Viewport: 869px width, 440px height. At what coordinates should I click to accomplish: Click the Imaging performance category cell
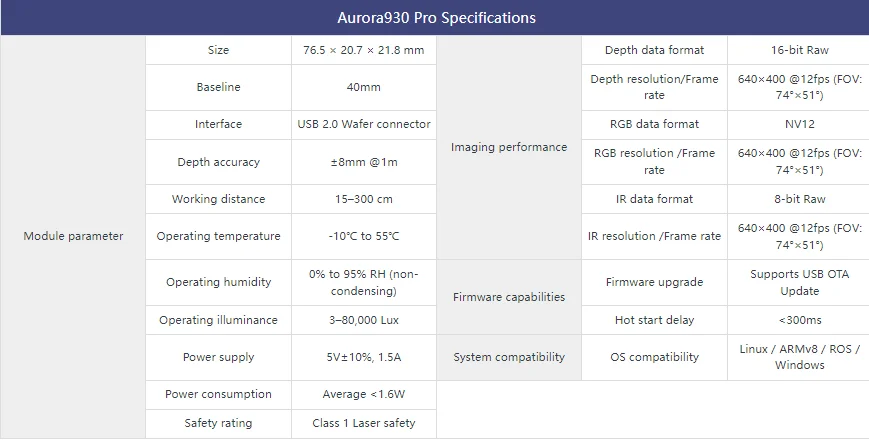pyautogui.click(x=509, y=147)
